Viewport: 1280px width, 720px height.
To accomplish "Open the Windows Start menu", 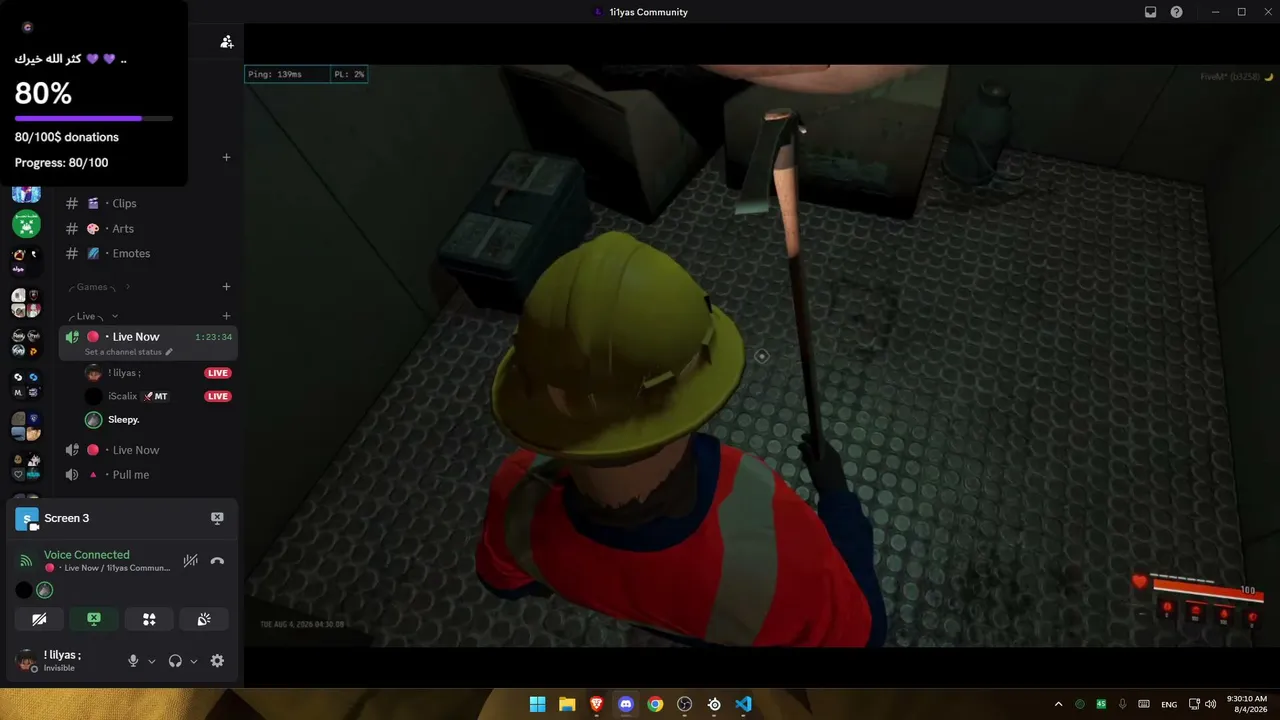I will (x=538, y=704).
